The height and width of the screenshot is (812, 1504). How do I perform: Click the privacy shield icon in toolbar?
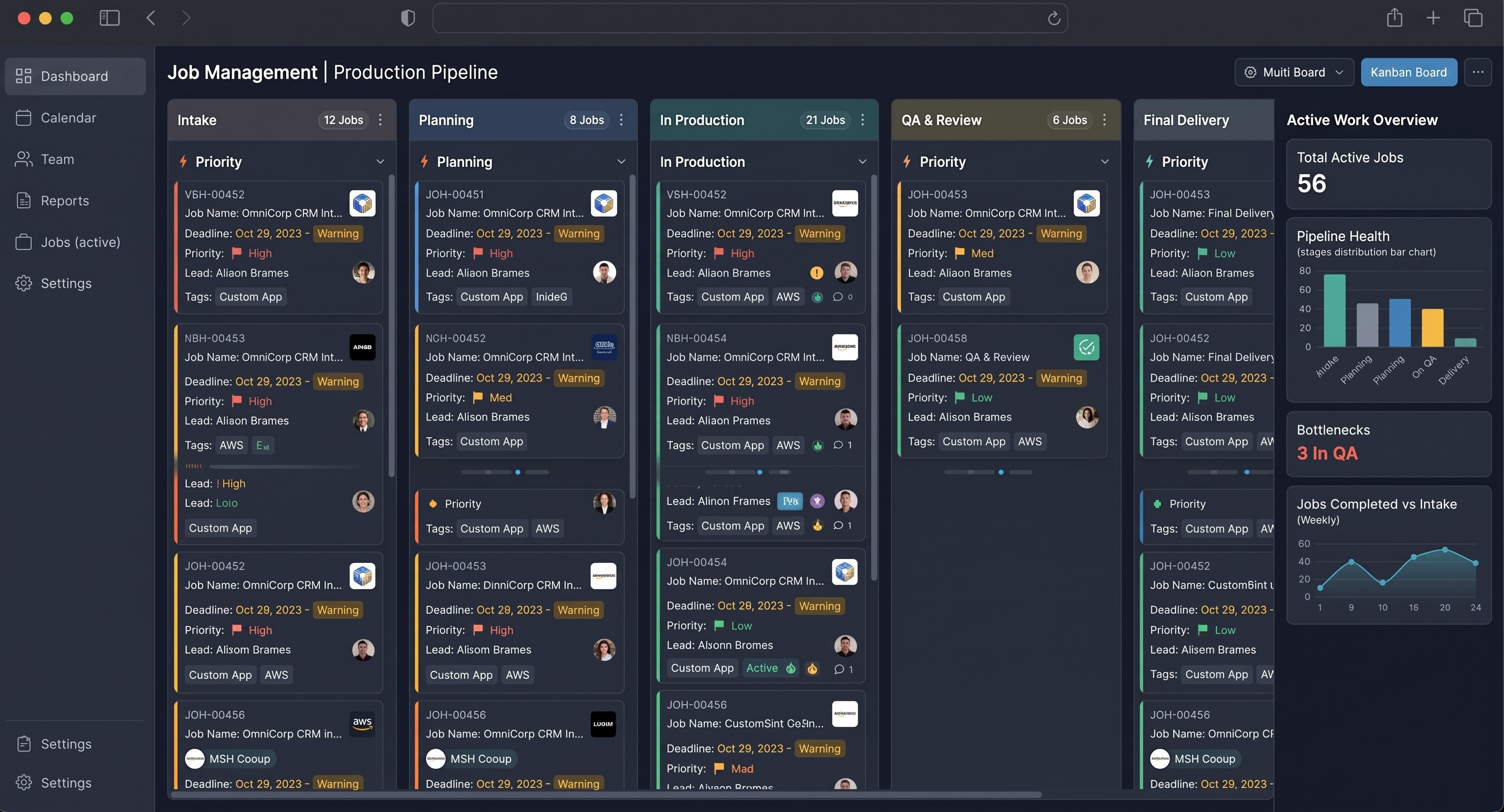pos(407,18)
